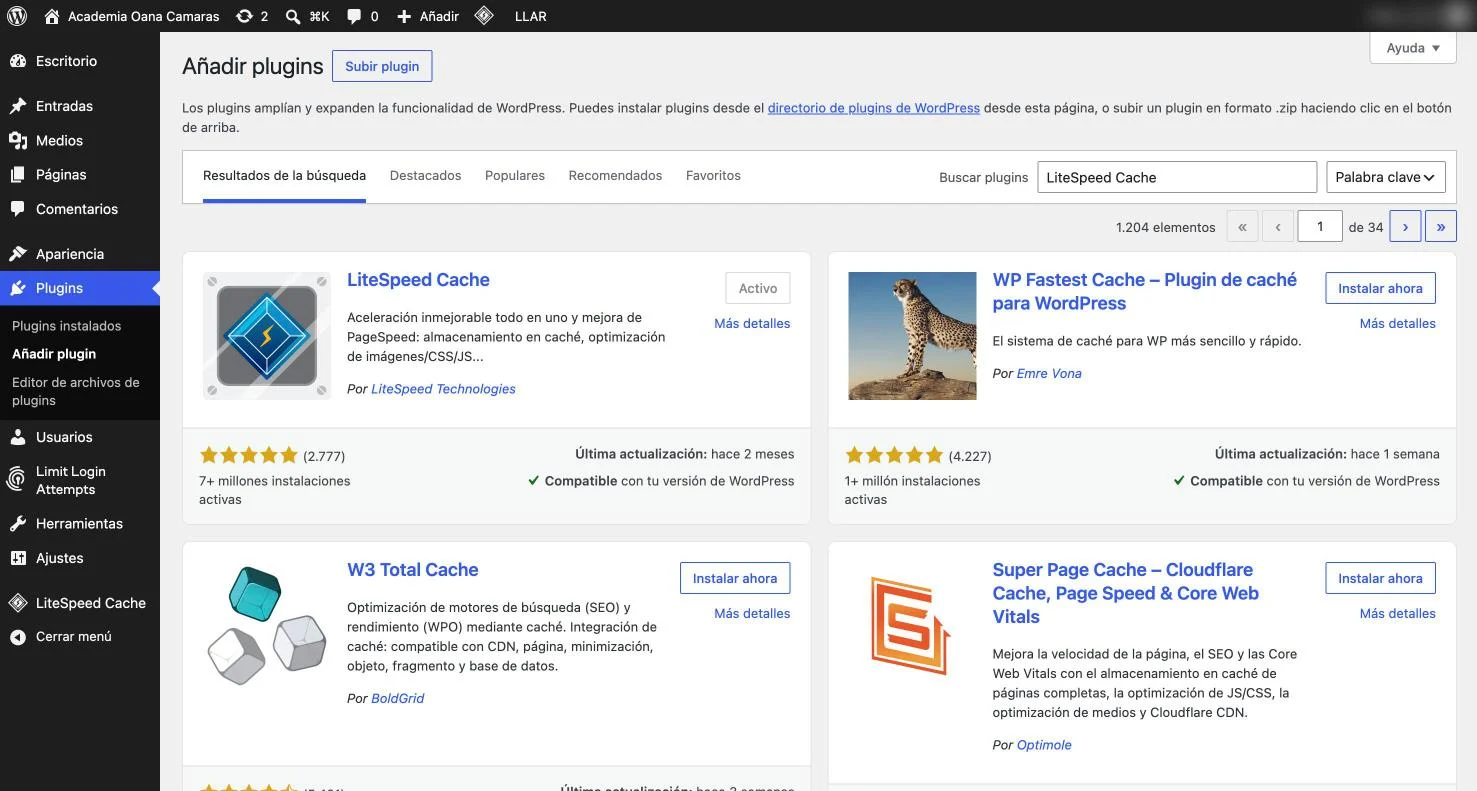Expand the Ayuda help panel
Viewport: 1477px width, 791px height.
[x=1413, y=48]
